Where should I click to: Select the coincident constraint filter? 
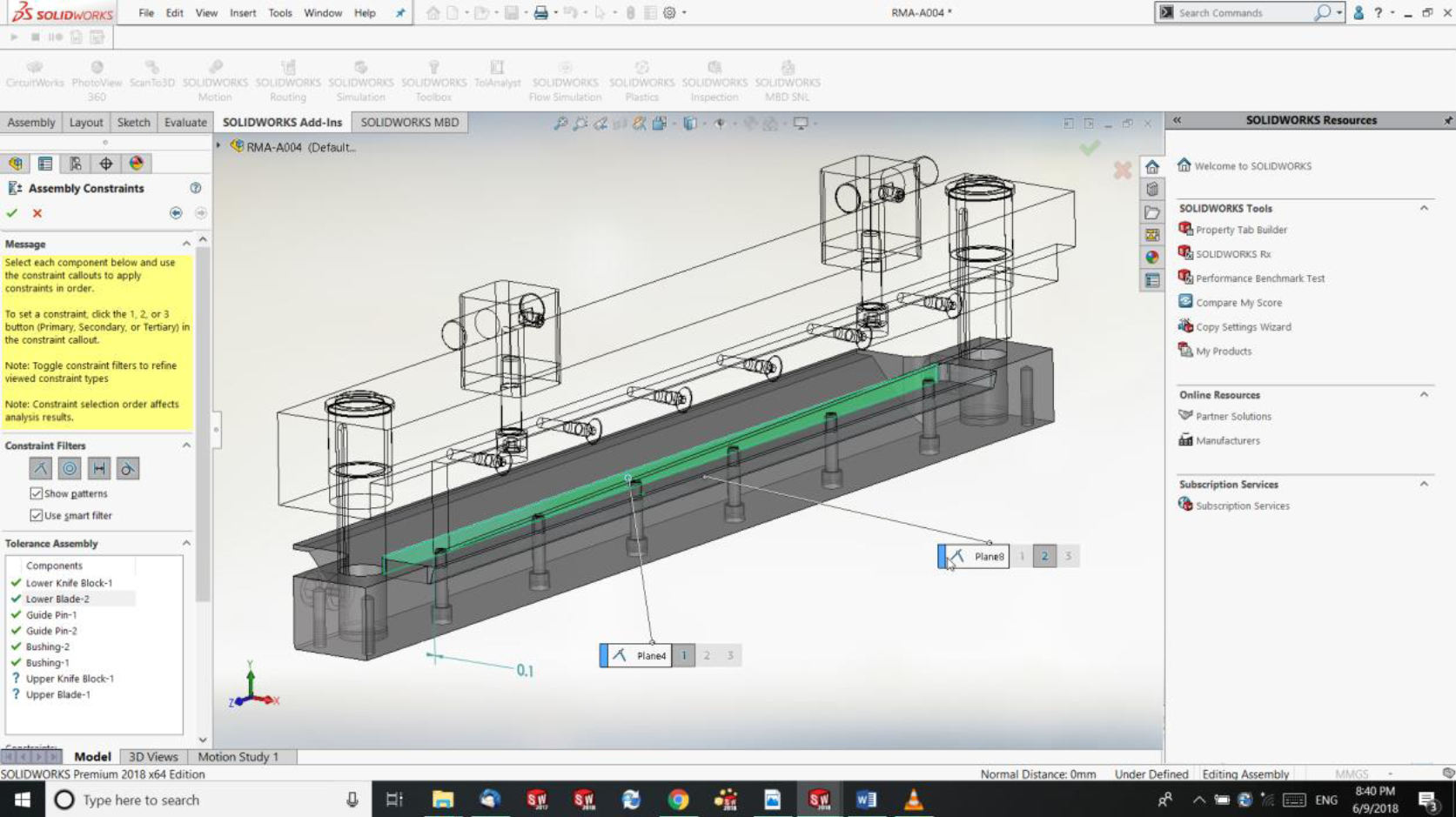[39, 468]
